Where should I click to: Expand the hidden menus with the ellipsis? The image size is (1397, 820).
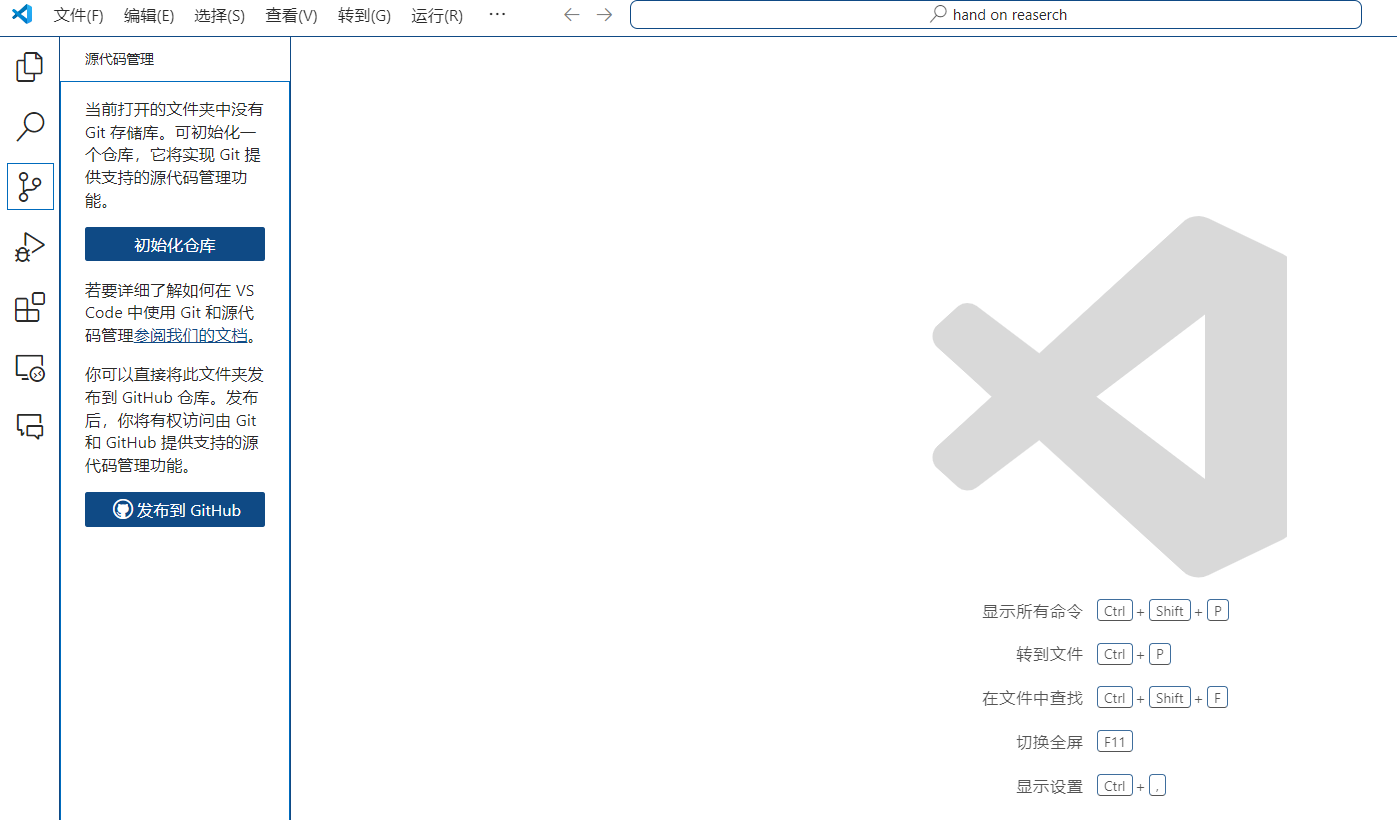pyautogui.click(x=497, y=15)
